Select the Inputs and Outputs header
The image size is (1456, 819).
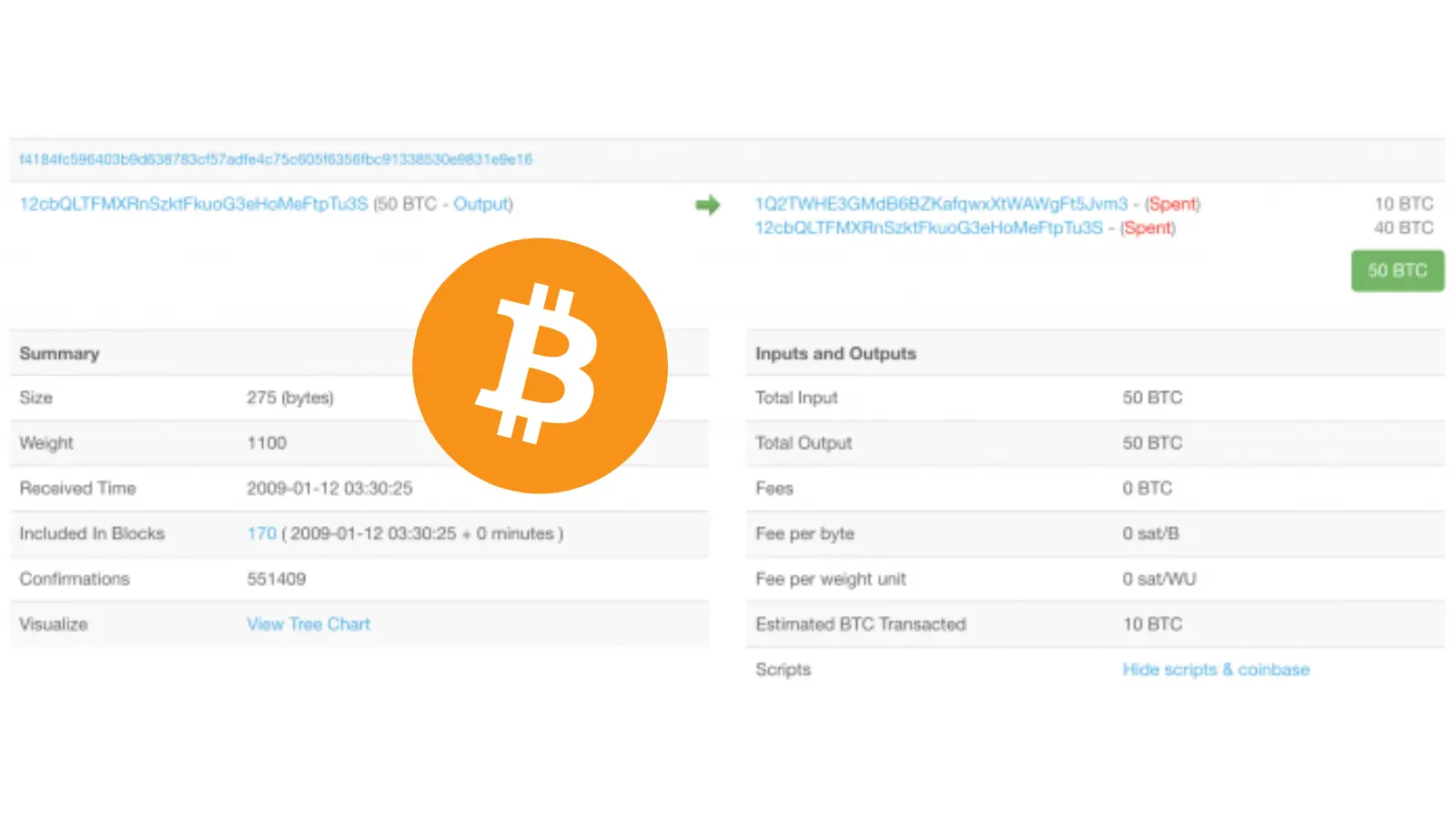835,353
